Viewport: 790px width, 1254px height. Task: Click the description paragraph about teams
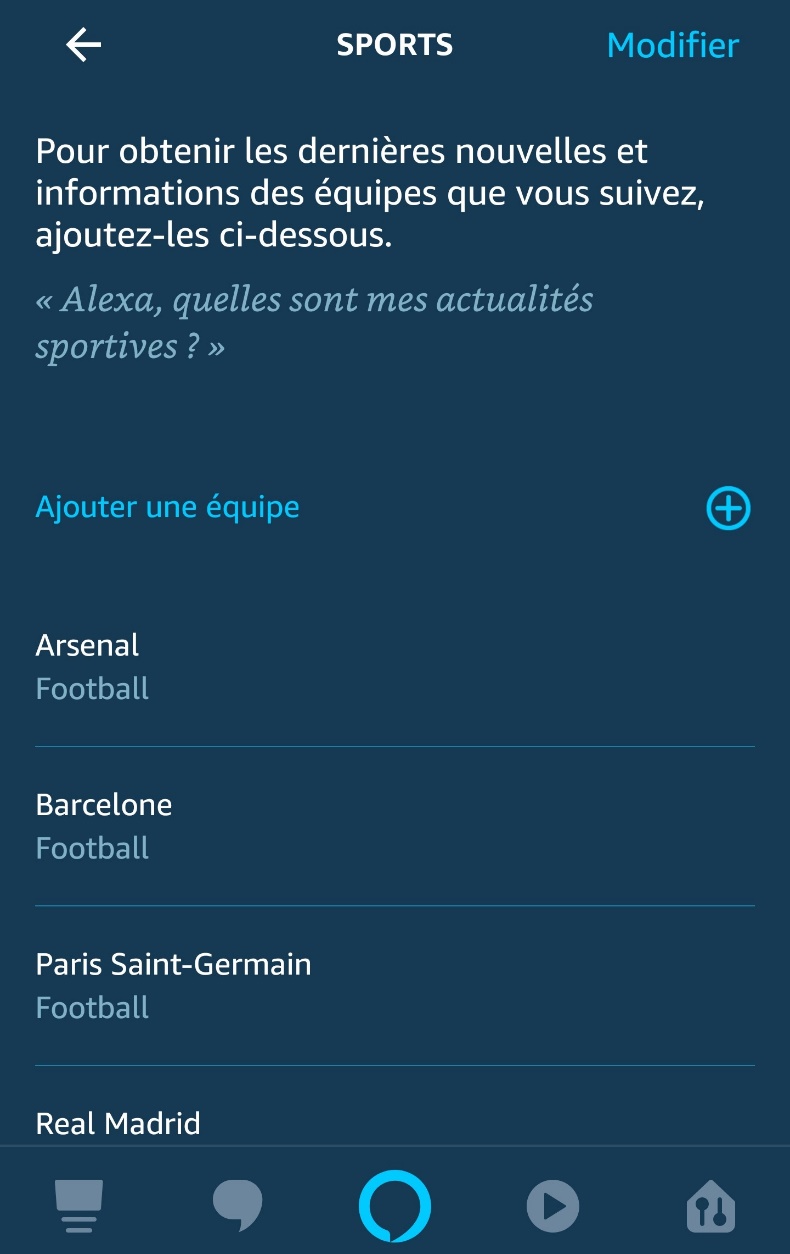point(370,194)
